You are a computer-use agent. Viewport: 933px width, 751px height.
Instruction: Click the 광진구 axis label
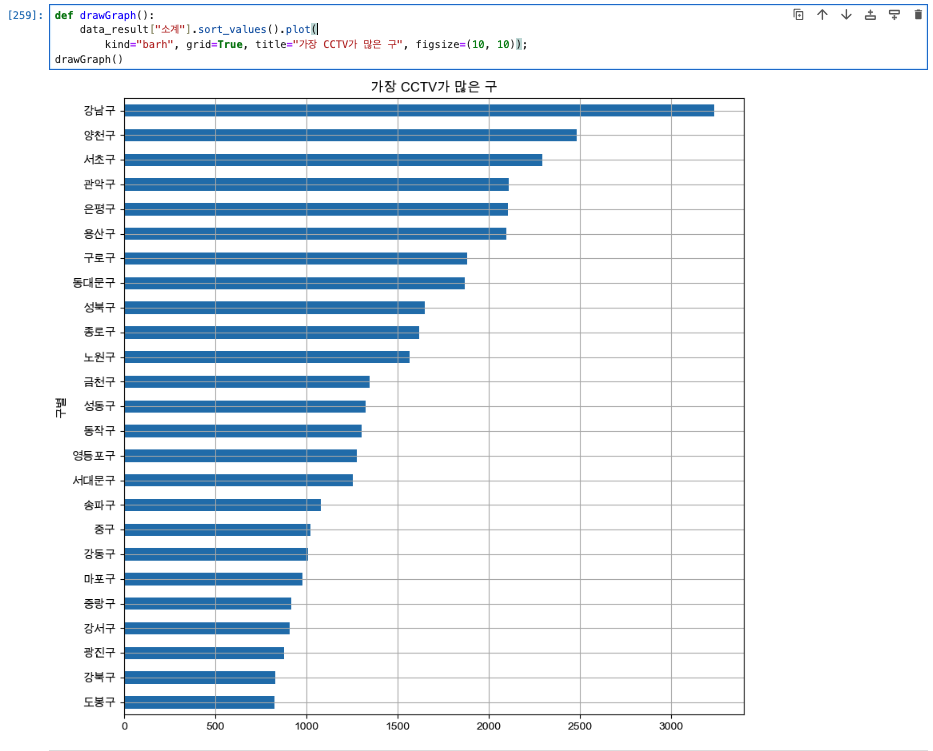99,653
